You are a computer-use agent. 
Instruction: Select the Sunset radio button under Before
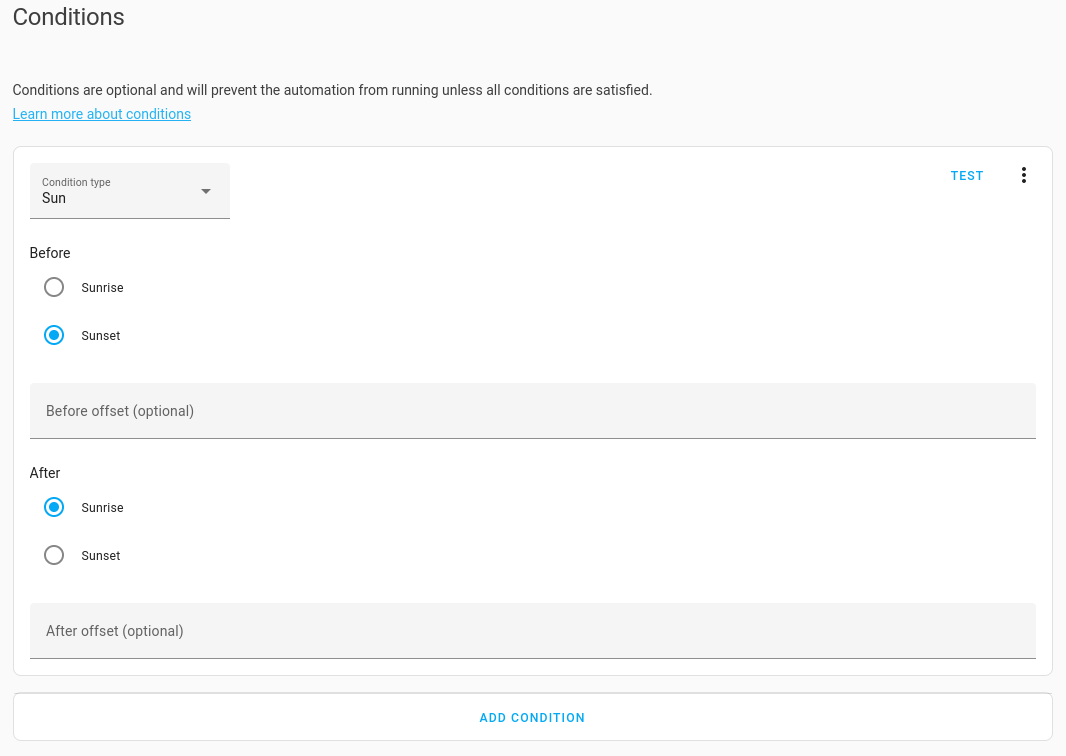coord(54,336)
